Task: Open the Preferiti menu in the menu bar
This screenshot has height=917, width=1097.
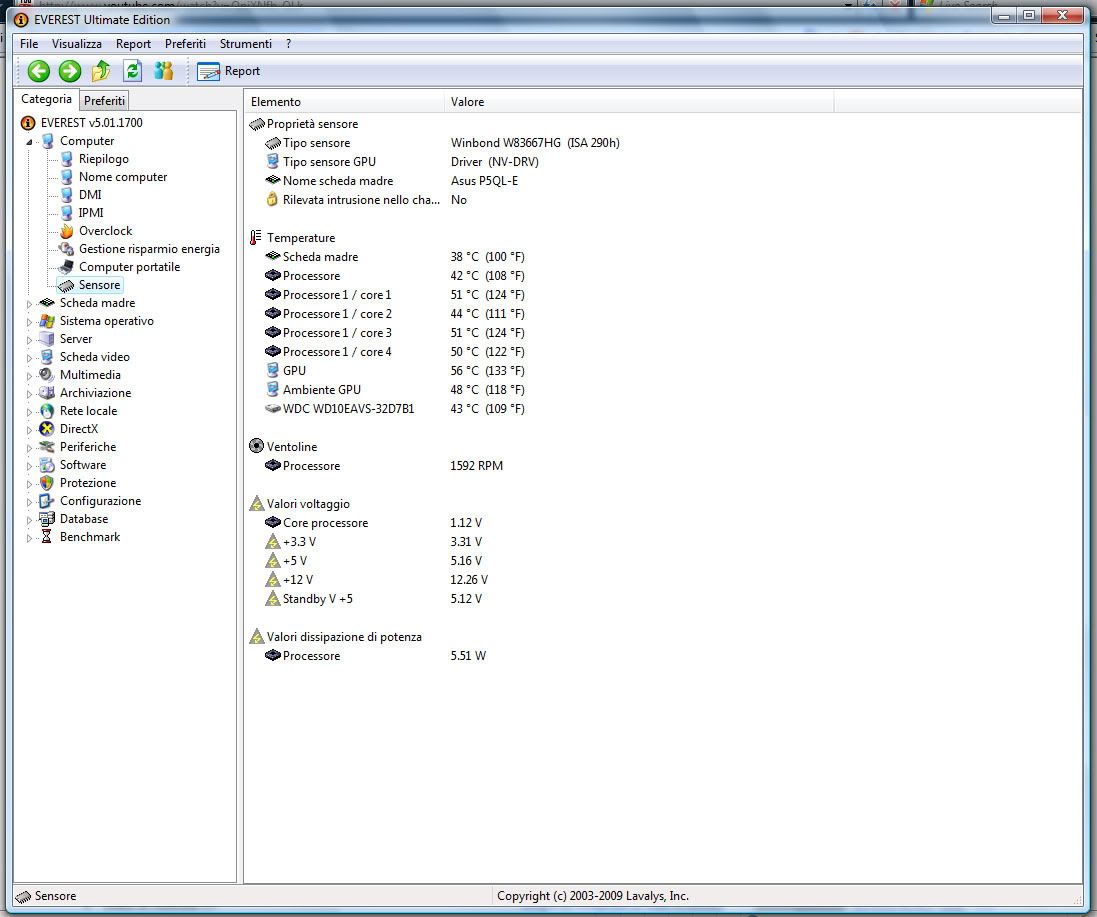Action: coord(185,43)
